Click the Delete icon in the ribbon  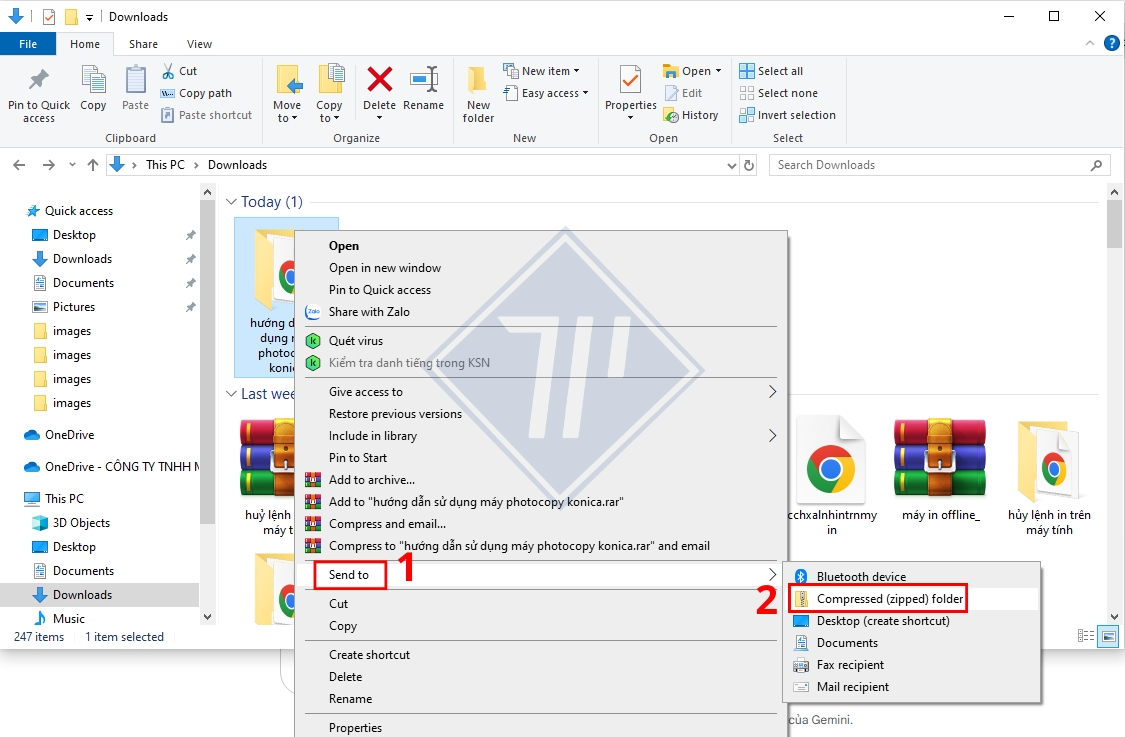click(379, 82)
